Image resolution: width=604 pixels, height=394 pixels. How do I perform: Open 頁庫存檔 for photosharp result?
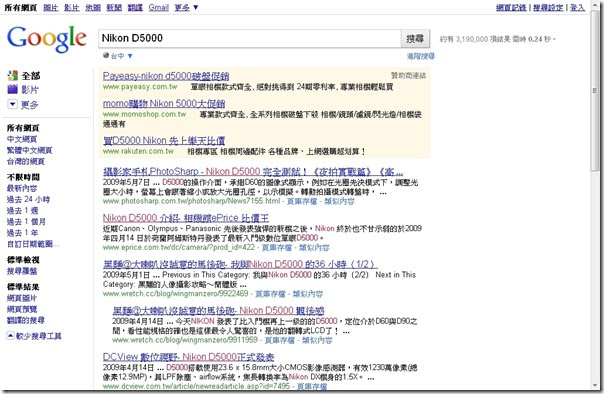tap(302, 201)
